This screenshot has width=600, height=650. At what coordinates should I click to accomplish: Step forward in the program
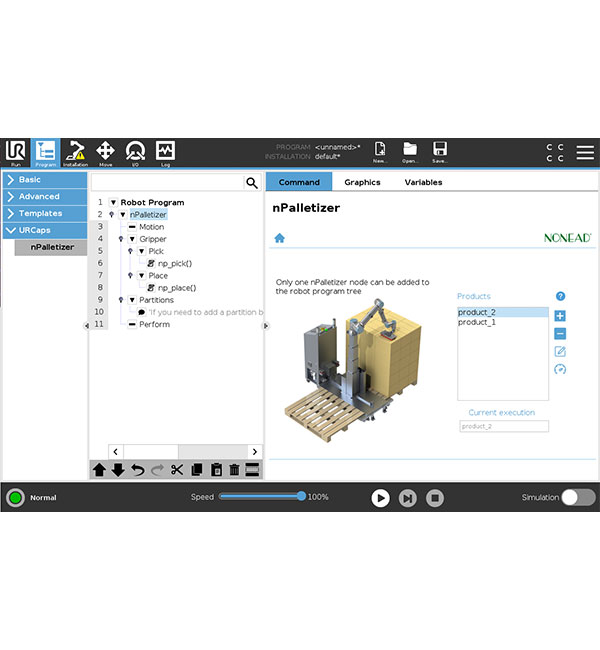pos(408,498)
